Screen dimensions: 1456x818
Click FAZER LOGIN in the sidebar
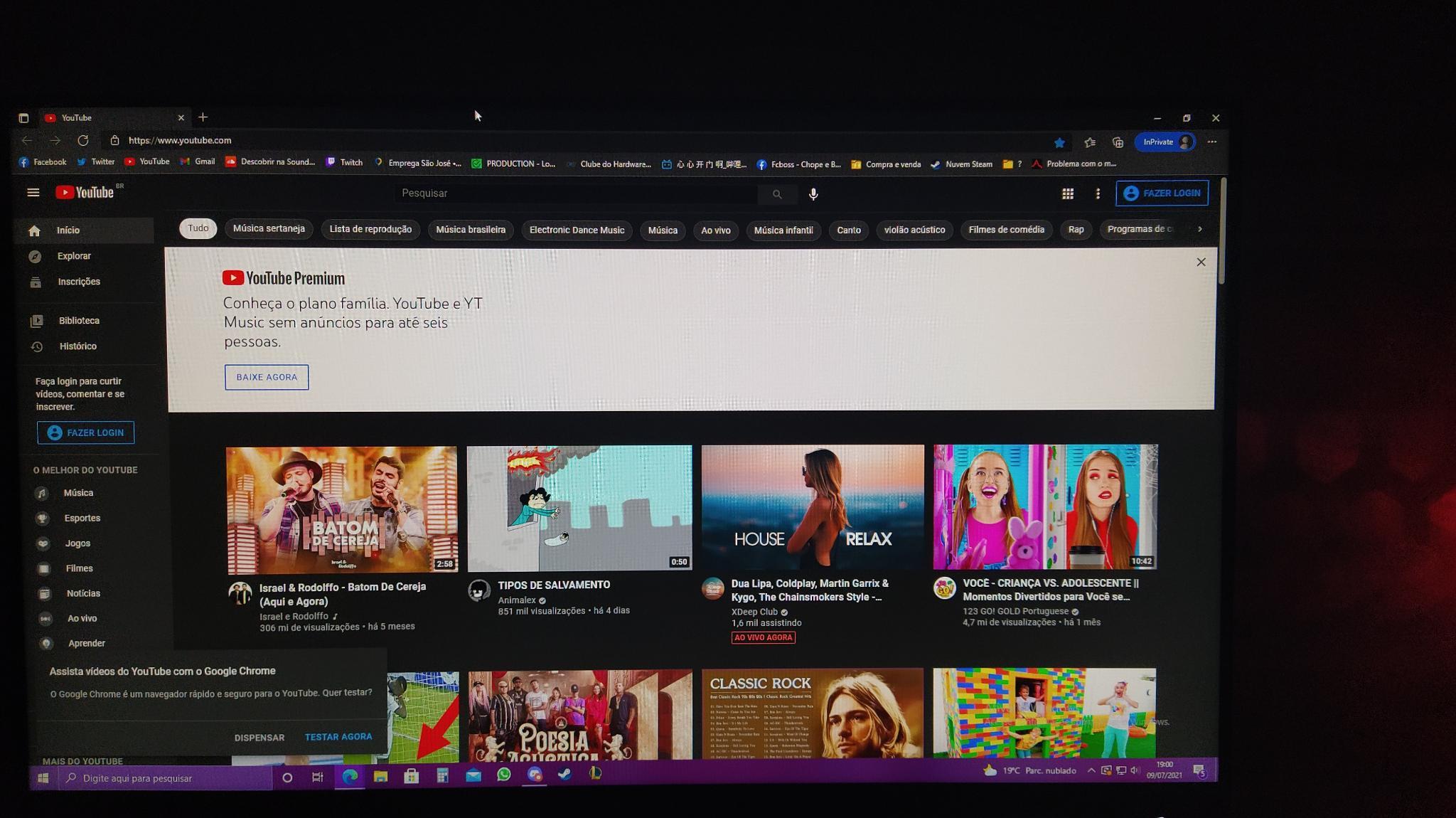(85, 432)
